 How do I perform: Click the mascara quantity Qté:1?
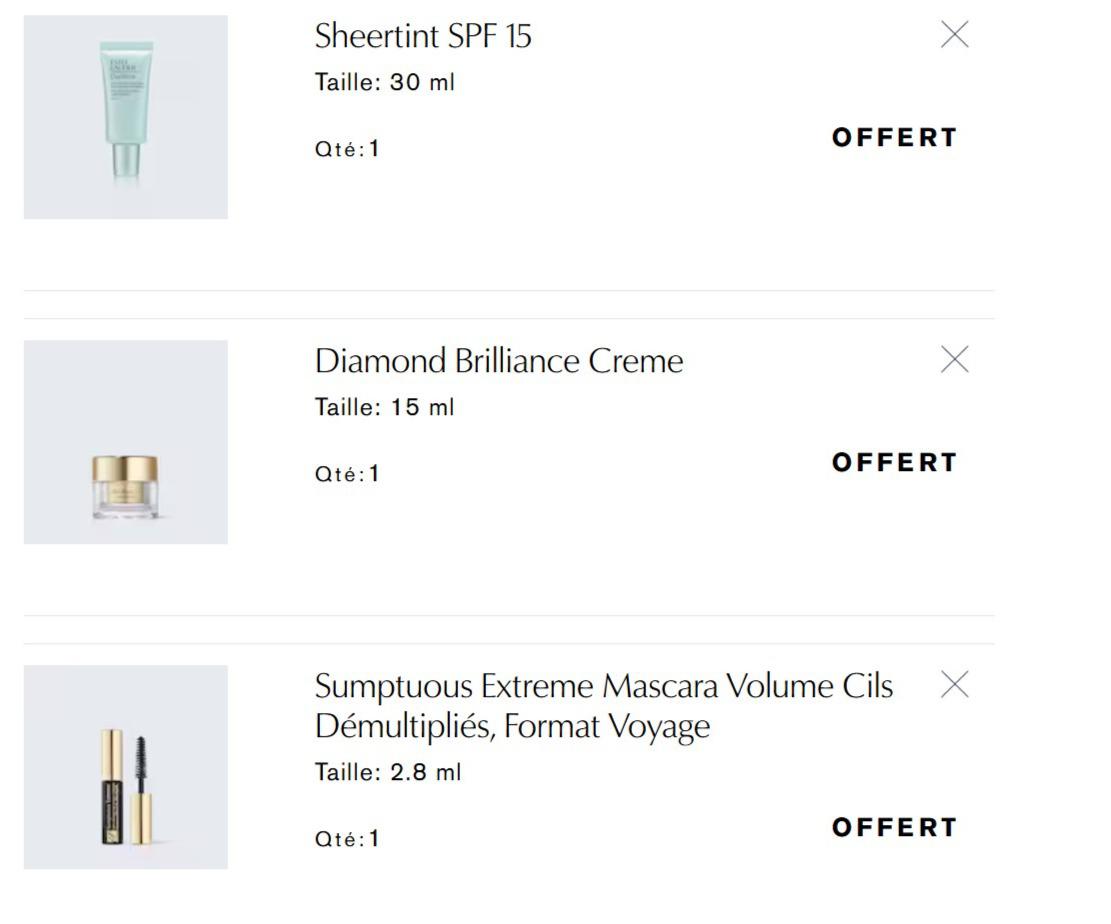pyautogui.click(x=347, y=839)
